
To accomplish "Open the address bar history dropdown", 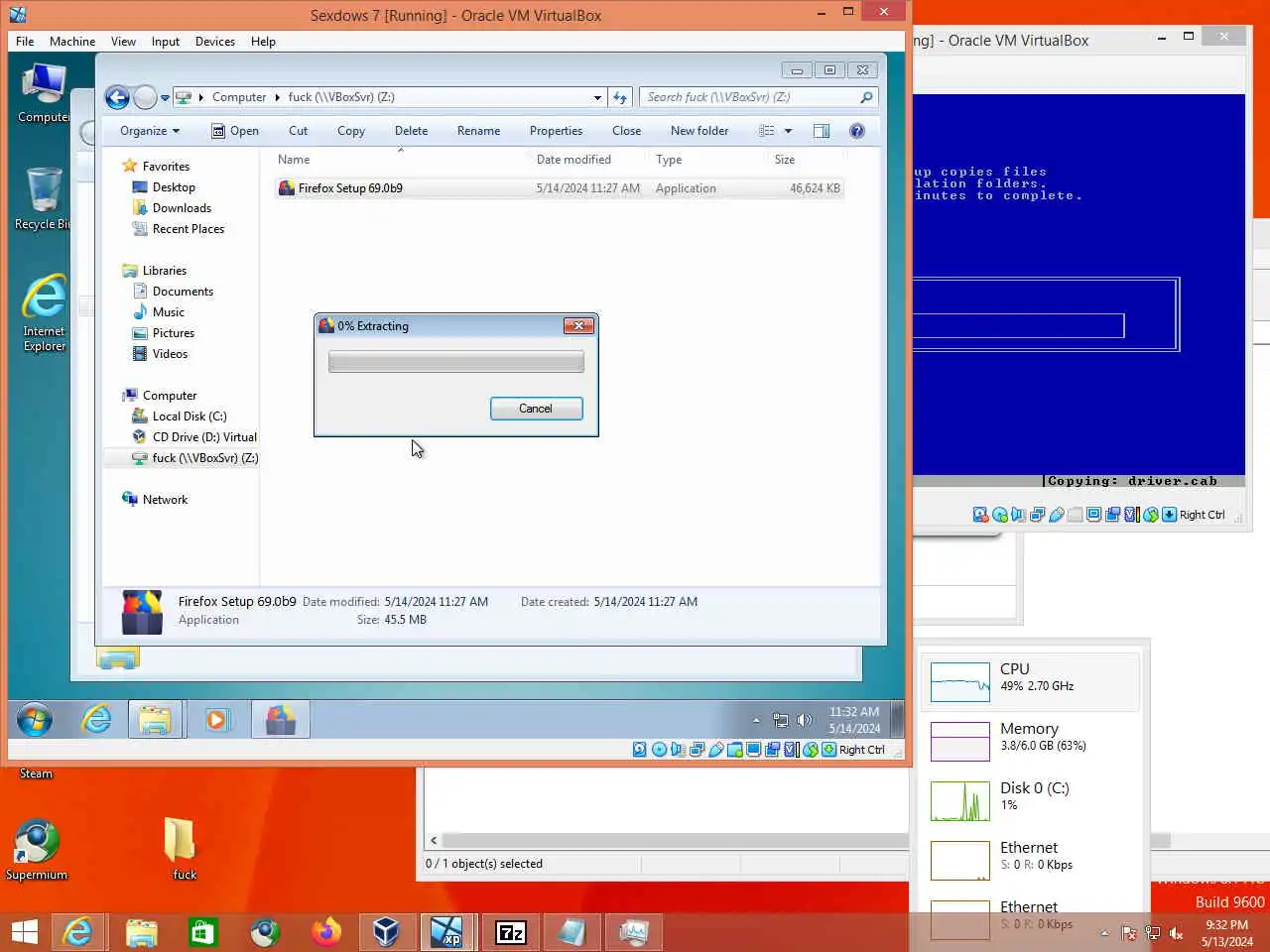I will pos(597,97).
